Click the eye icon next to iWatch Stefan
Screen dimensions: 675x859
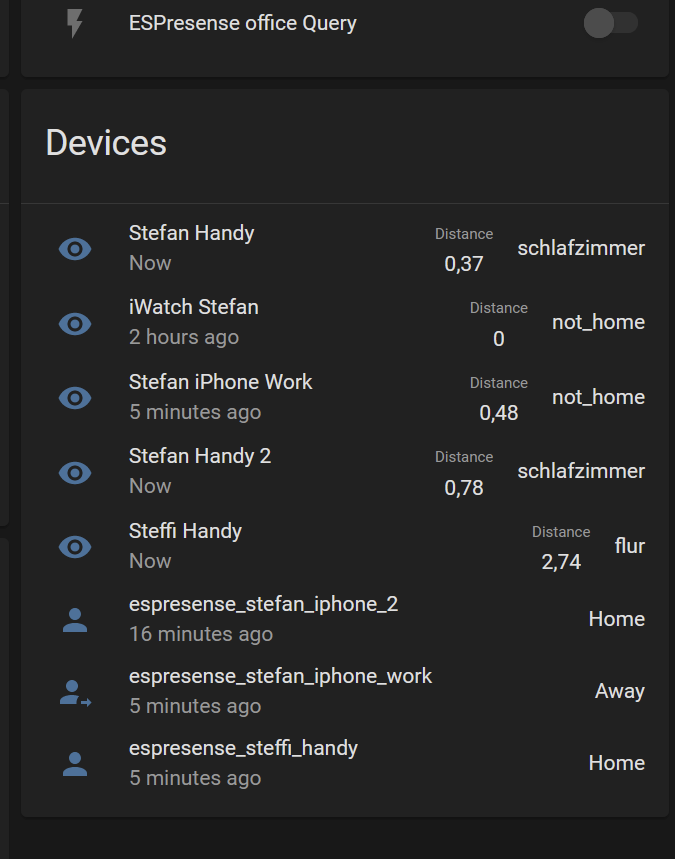75,323
